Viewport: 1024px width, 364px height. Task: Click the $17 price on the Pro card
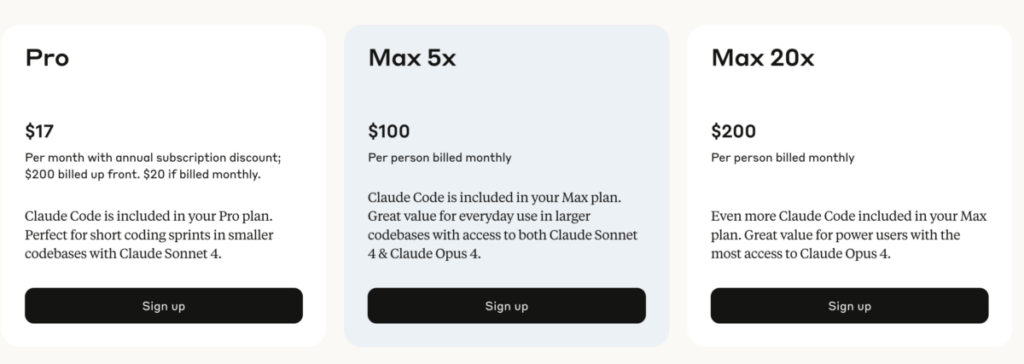(x=39, y=131)
